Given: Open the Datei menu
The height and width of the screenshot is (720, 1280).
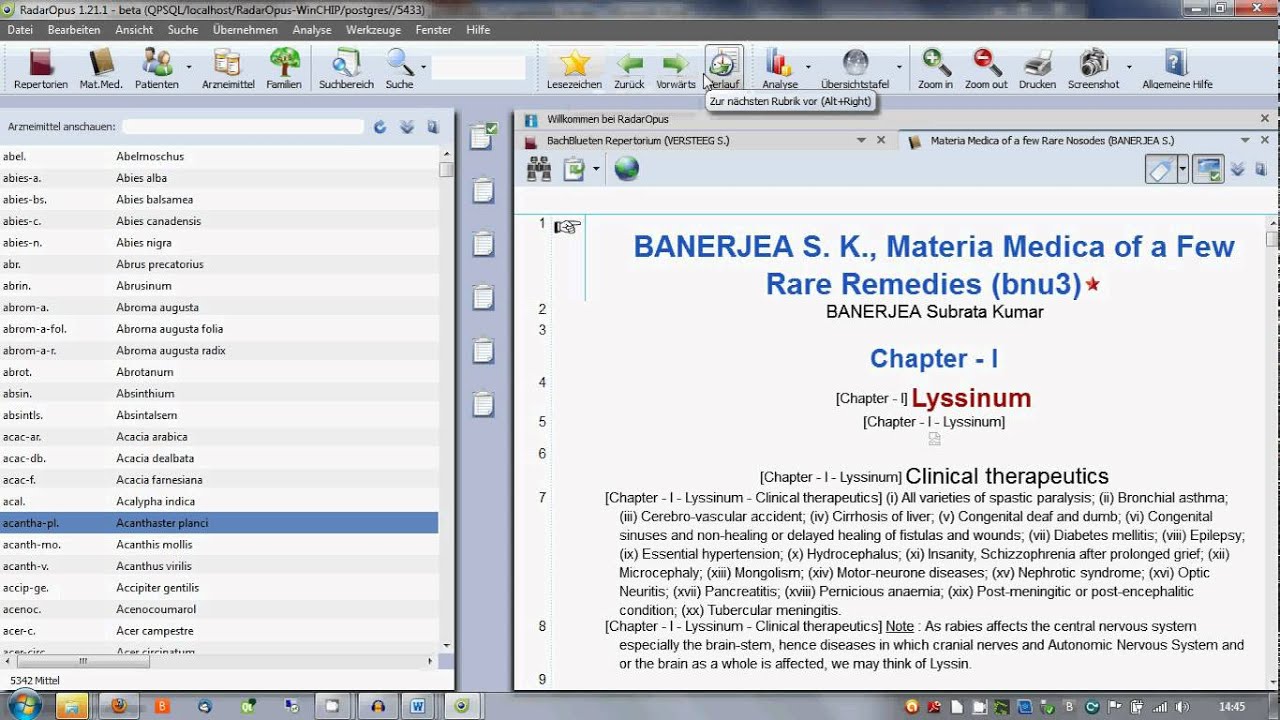Looking at the screenshot, I should [20, 30].
